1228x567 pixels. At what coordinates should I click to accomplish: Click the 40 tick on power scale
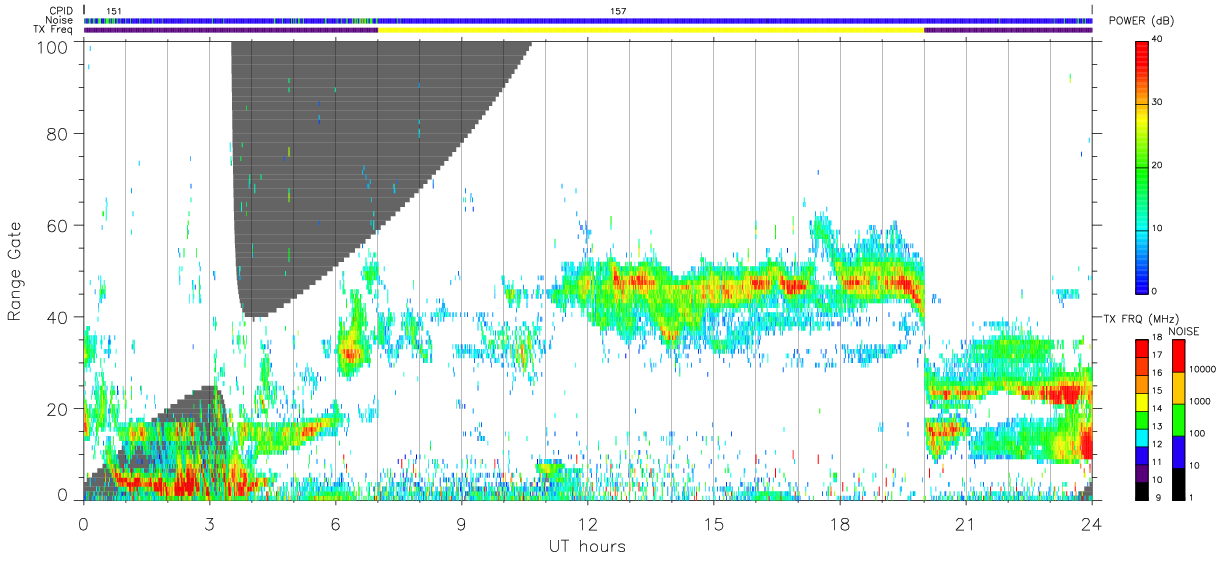[1158, 40]
